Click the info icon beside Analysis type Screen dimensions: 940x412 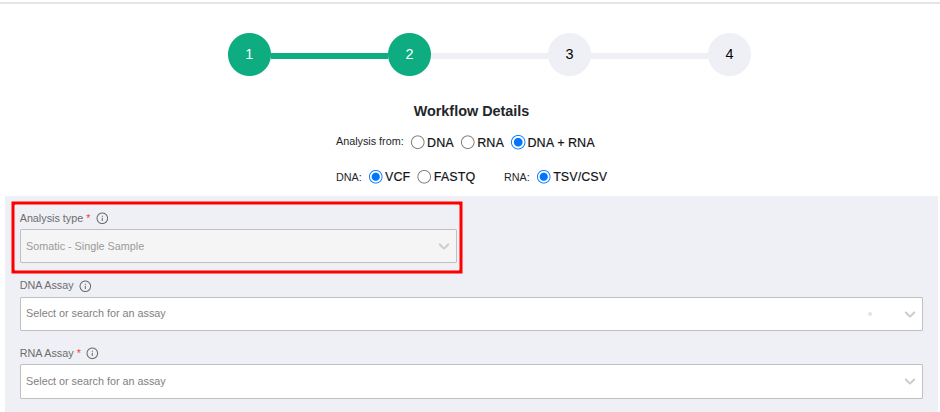click(102, 218)
